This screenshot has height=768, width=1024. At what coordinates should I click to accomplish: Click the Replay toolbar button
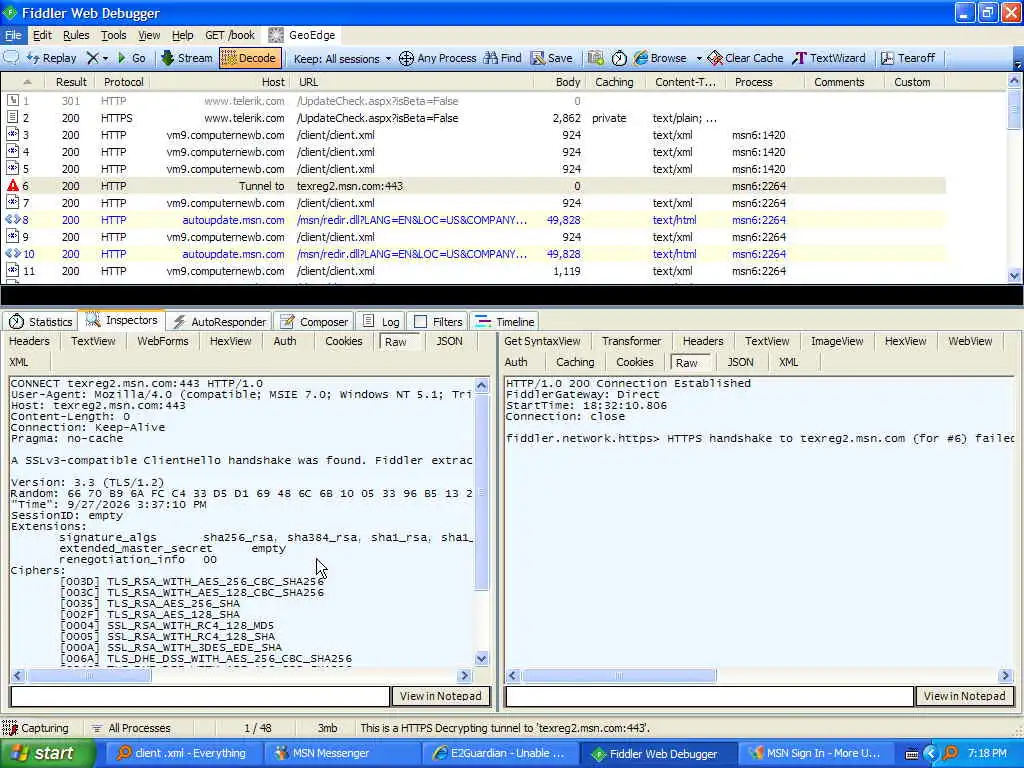tap(52, 58)
